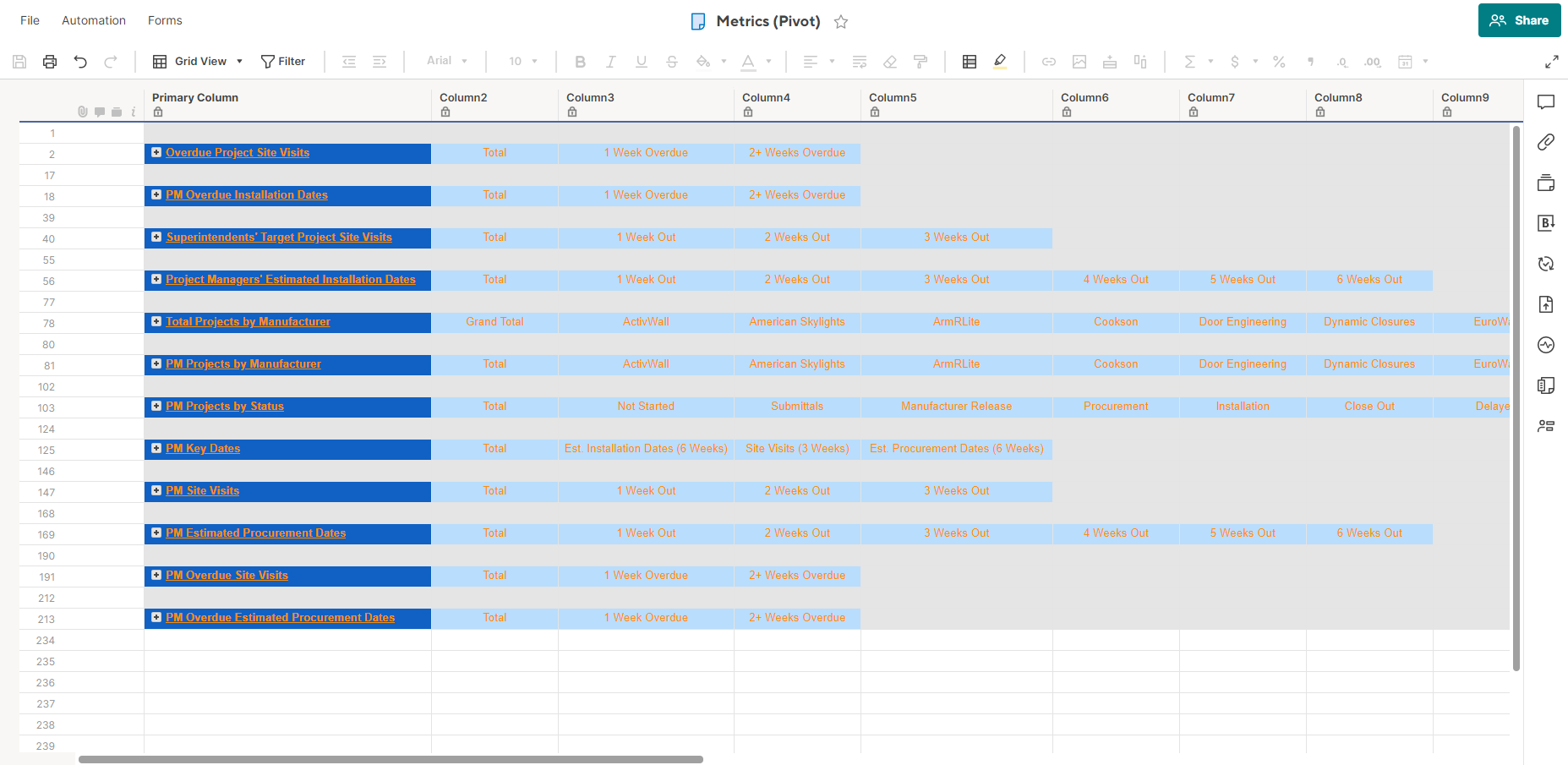Image resolution: width=1568 pixels, height=765 pixels.
Task: Open Work Insights icon in right sidebar
Action: pos(1546,426)
